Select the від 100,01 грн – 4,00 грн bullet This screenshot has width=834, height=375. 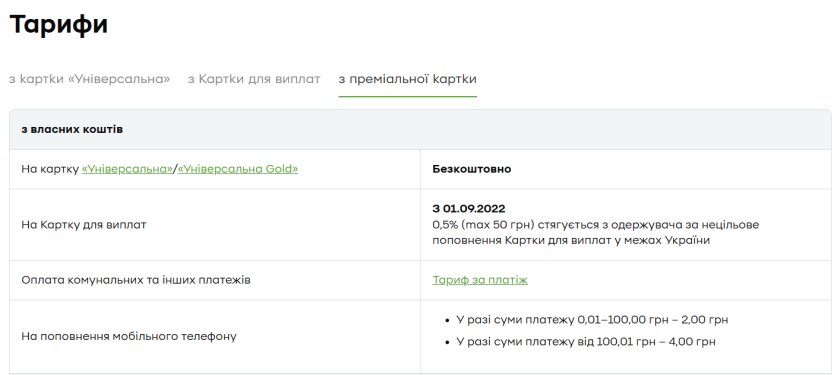click(x=586, y=341)
